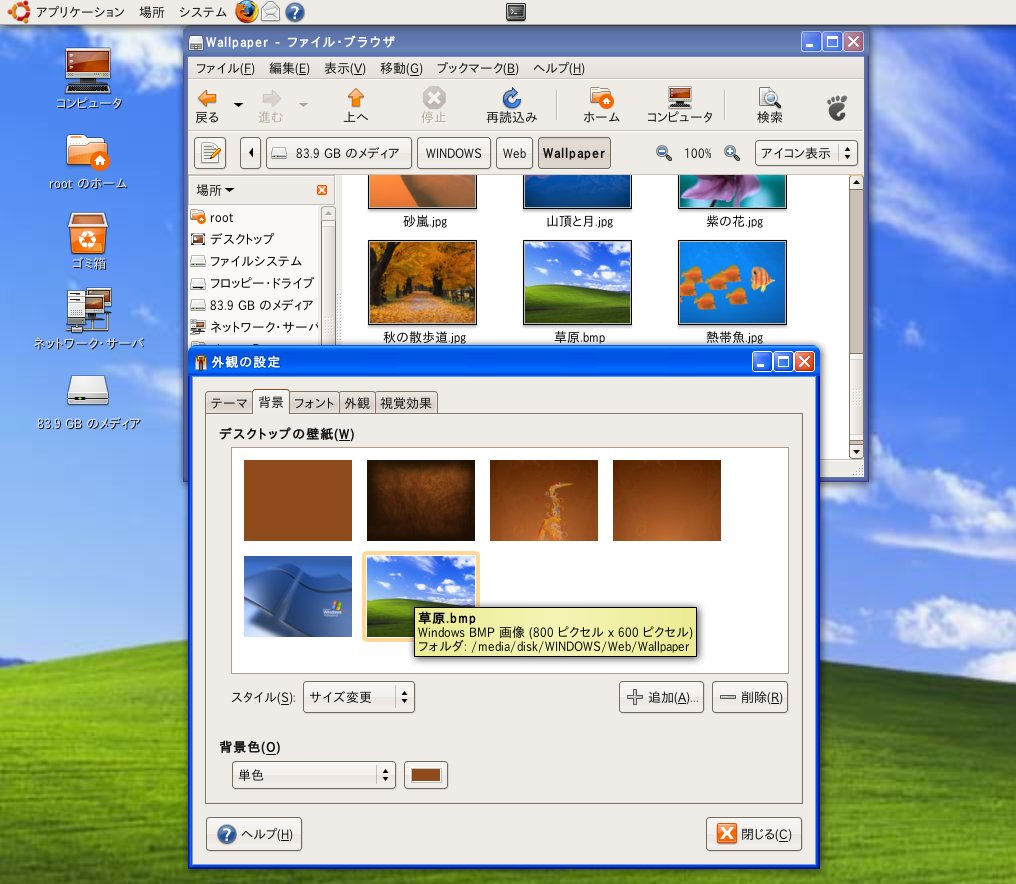Select the Wallpaper path button
The width and height of the screenshot is (1016, 884).
pyautogui.click(x=574, y=154)
